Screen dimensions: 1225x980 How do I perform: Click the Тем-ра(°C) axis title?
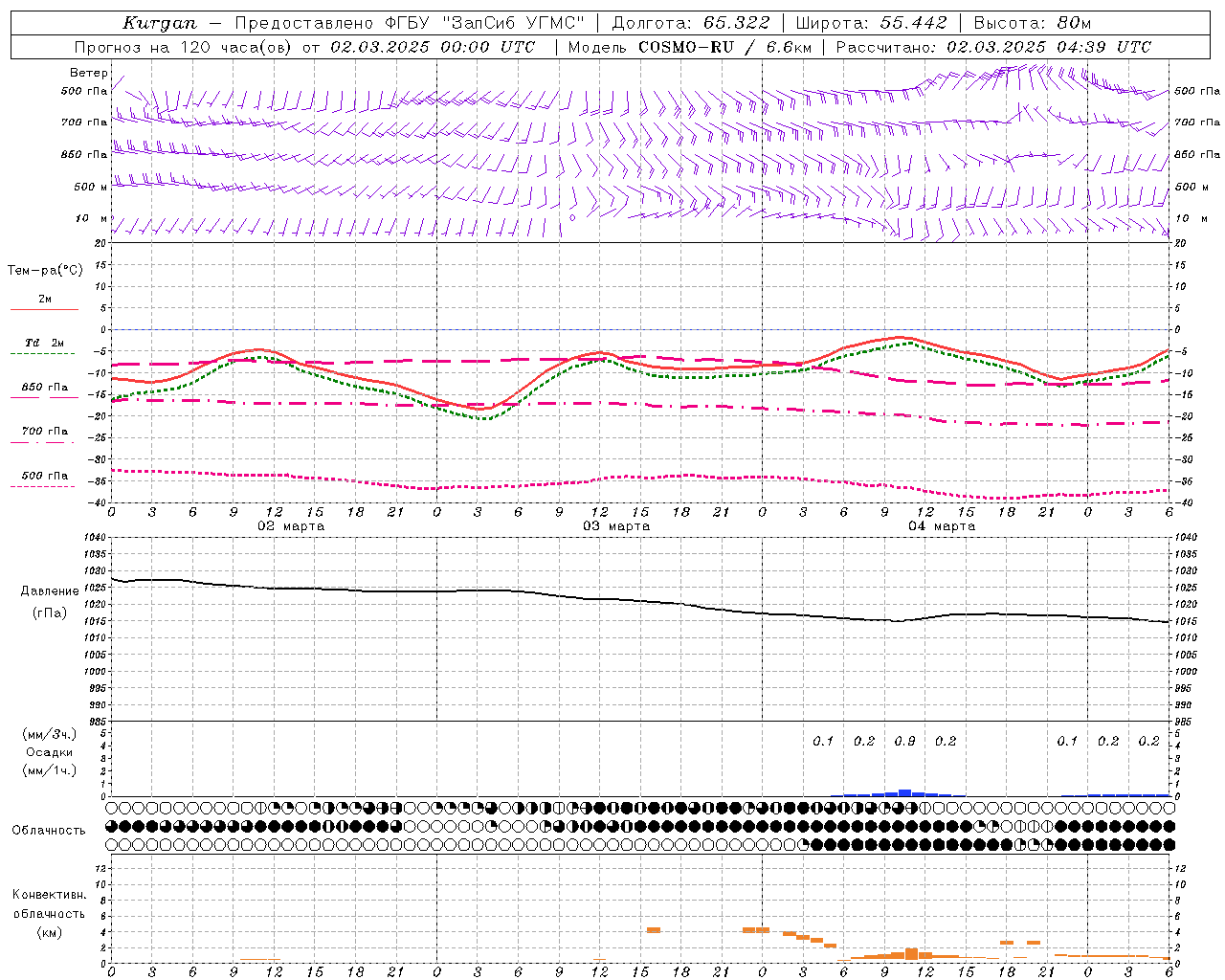coord(45,270)
